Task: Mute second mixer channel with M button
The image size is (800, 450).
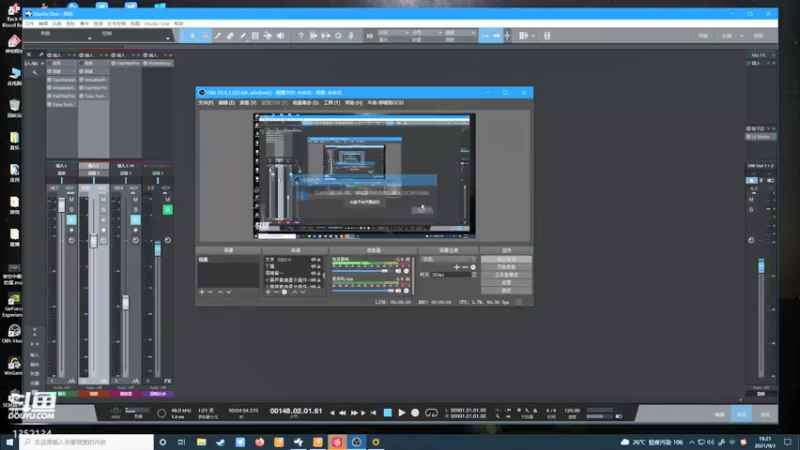Action: [x=104, y=199]
